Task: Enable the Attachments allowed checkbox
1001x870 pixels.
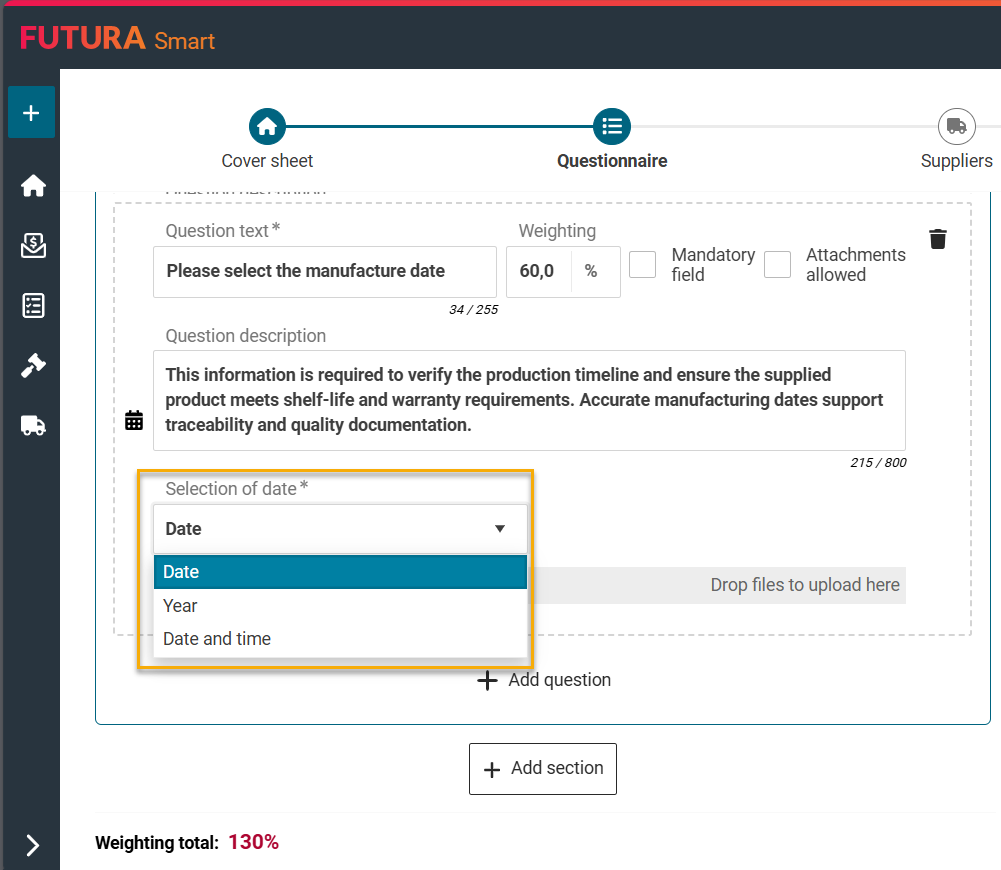Action: click(777, 264)
